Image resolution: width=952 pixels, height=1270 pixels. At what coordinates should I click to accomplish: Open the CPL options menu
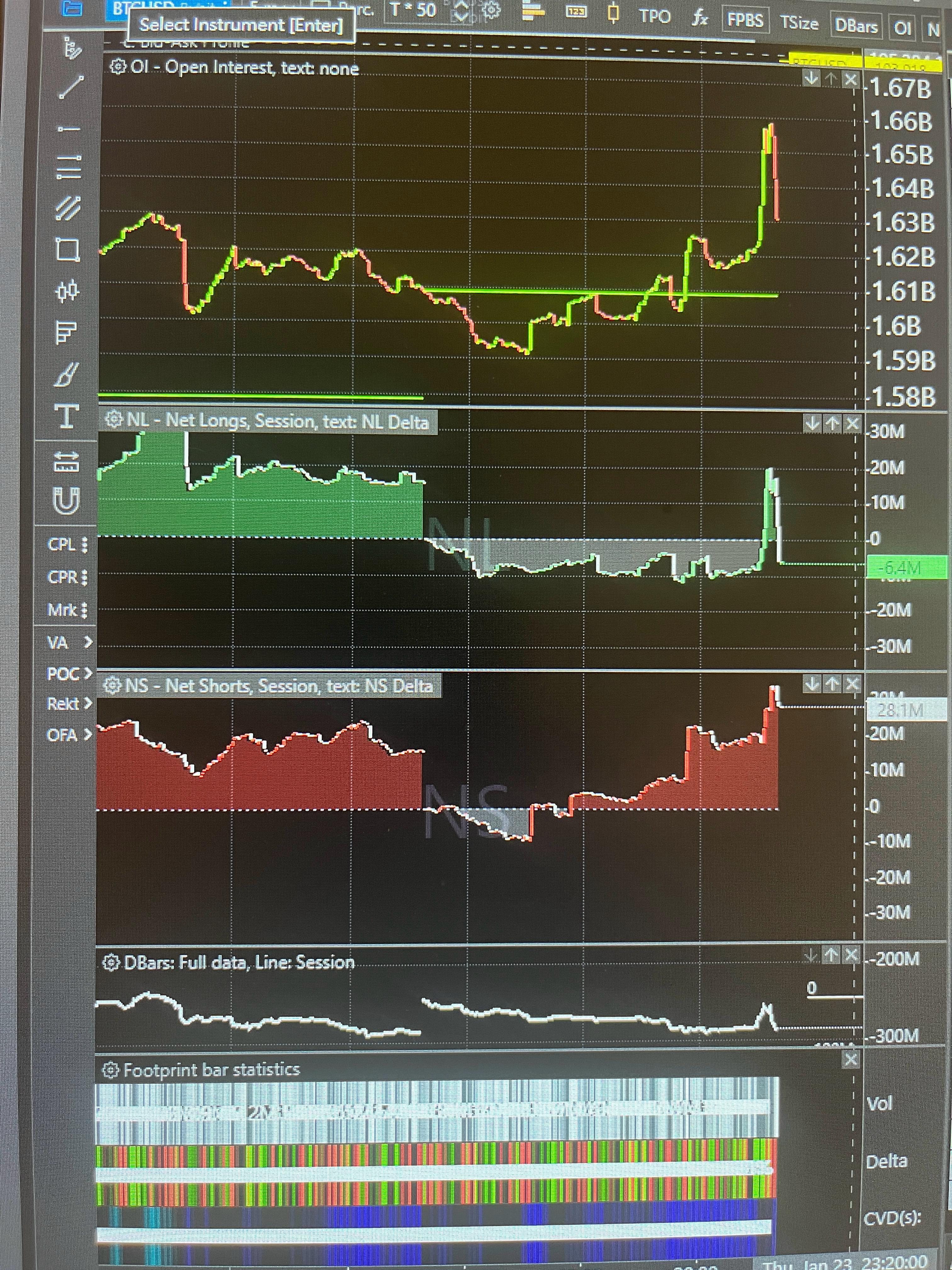[68, 544]
